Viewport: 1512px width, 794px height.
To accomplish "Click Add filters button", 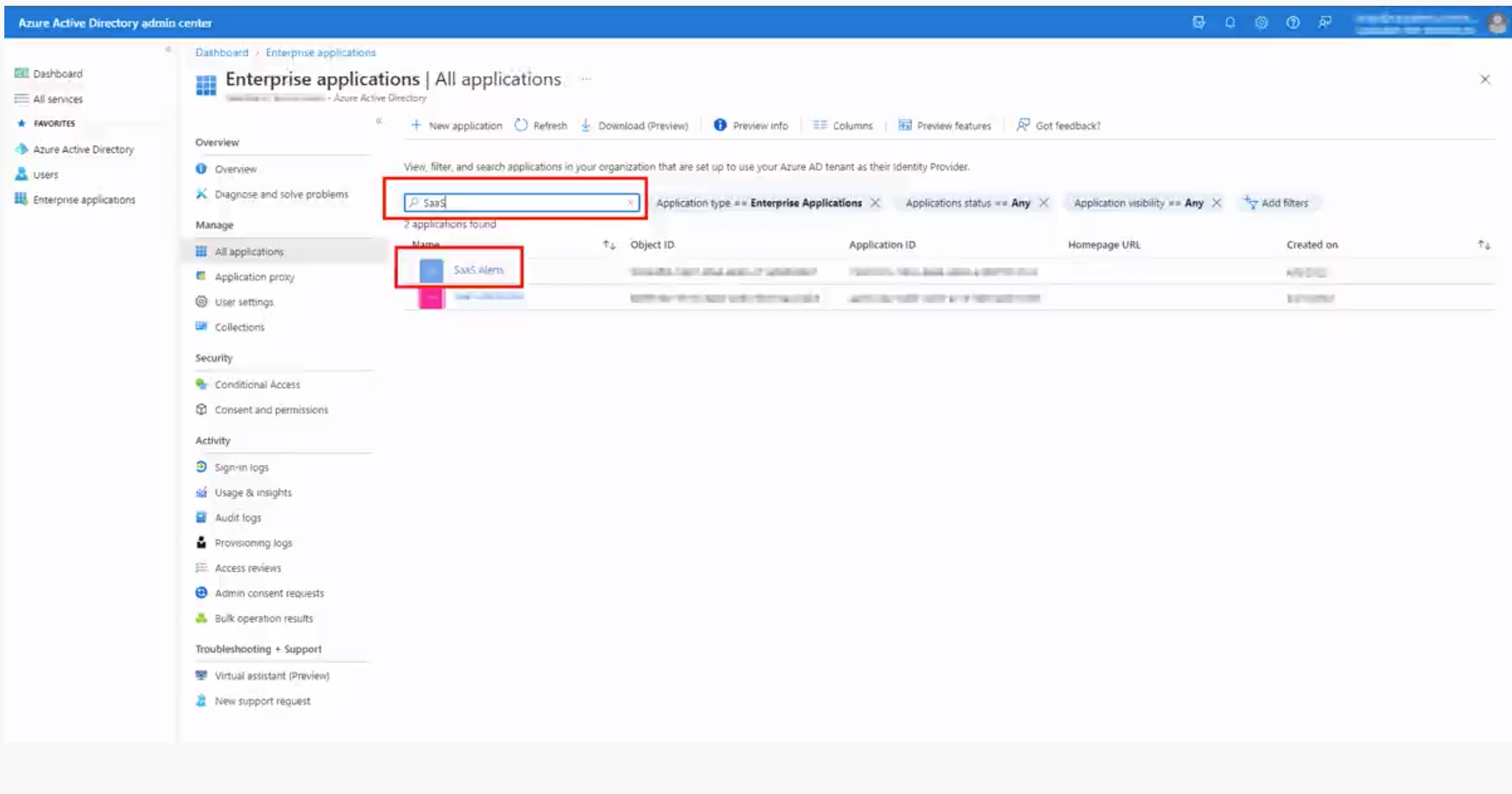I will [x=1276, y=203].
